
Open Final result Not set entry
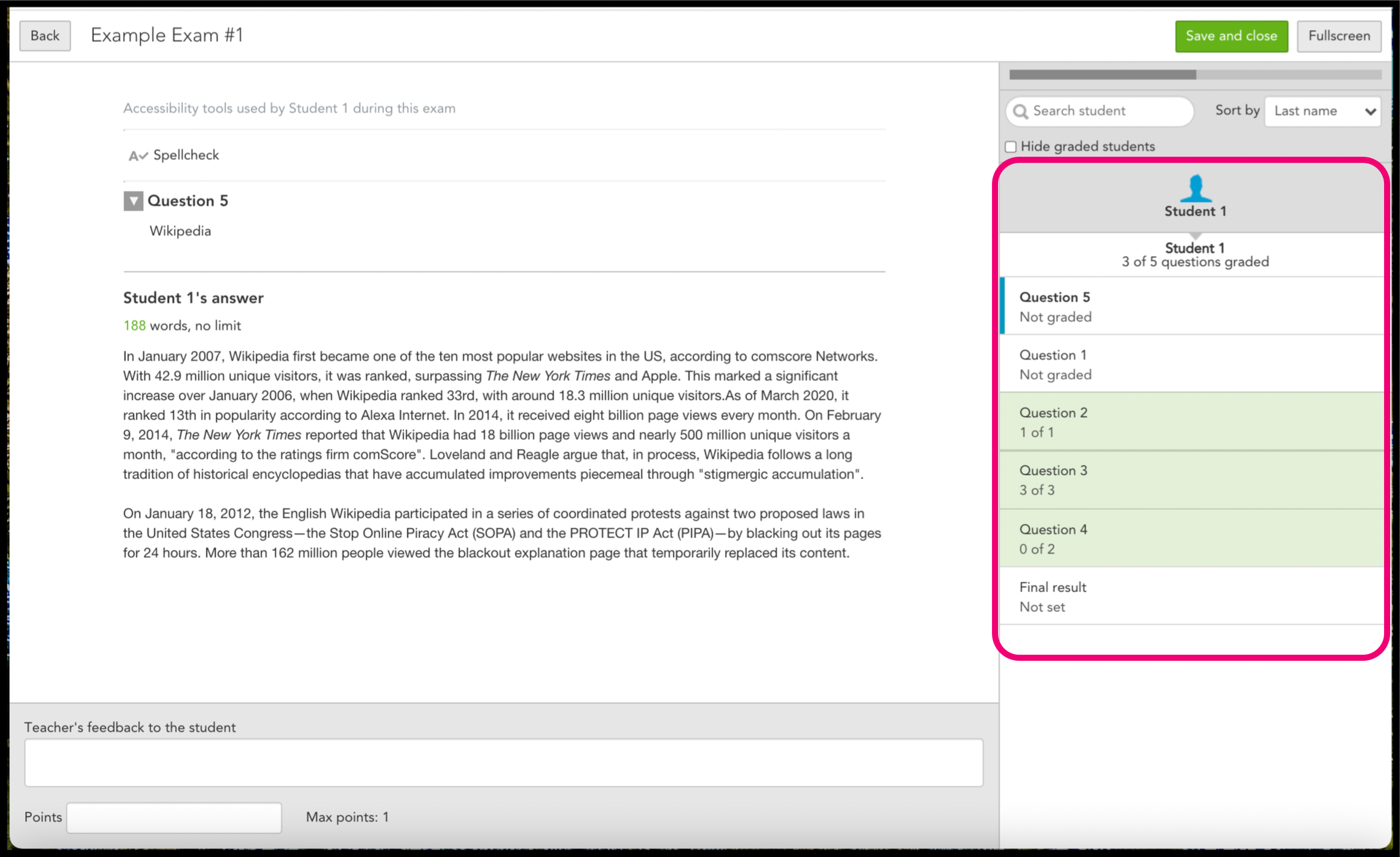coord(1192,596)
